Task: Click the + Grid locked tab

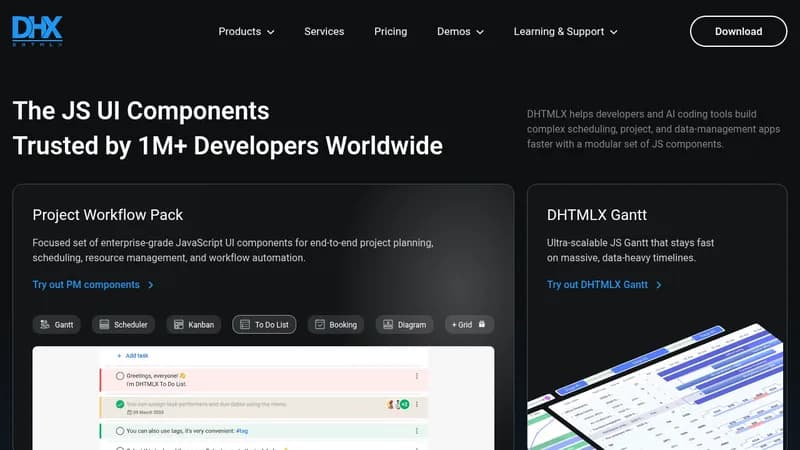Action: pyautogui.click(x=469, y=324)
